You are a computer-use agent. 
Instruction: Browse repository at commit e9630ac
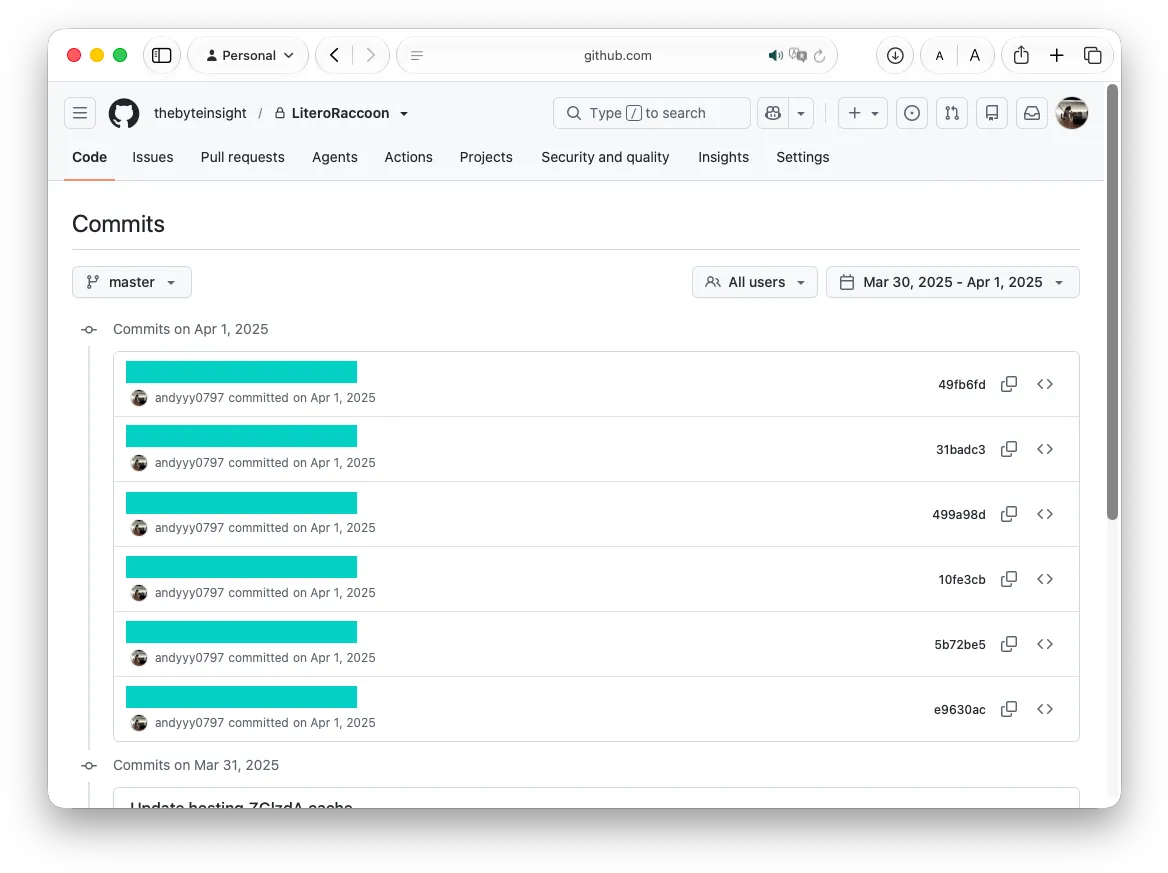(x=1044, y=709)
